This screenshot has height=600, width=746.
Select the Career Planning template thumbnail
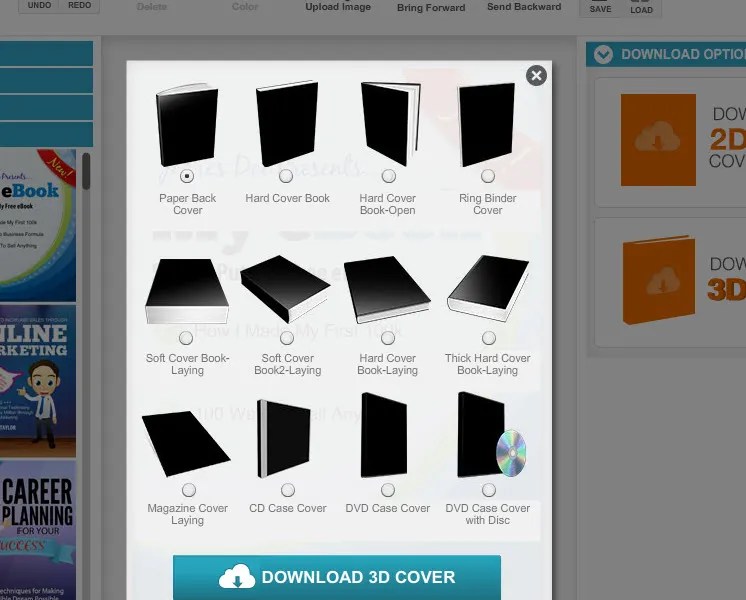[38, 530]
